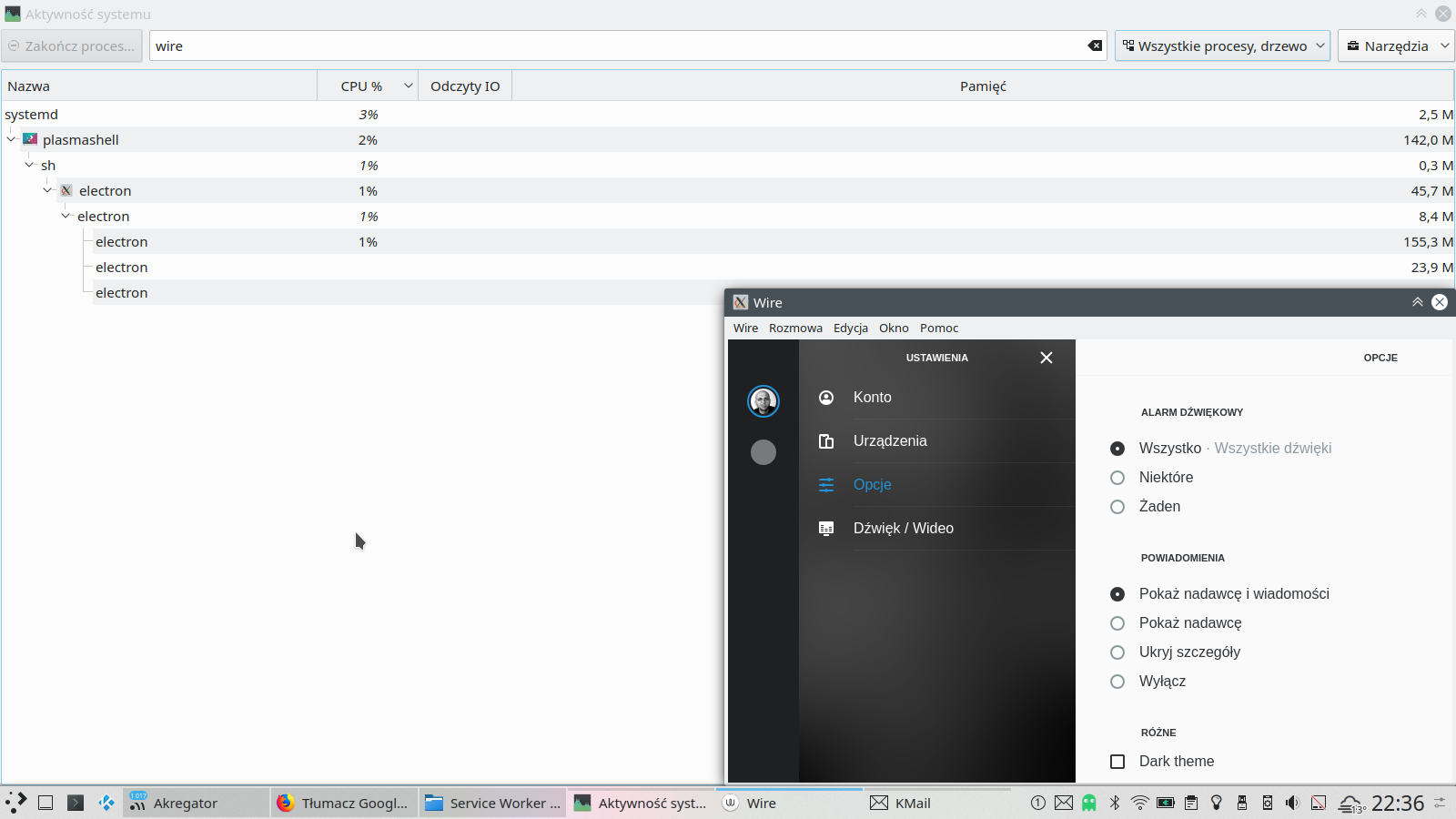Open the Okno menu in Wire

coord(893,329)
